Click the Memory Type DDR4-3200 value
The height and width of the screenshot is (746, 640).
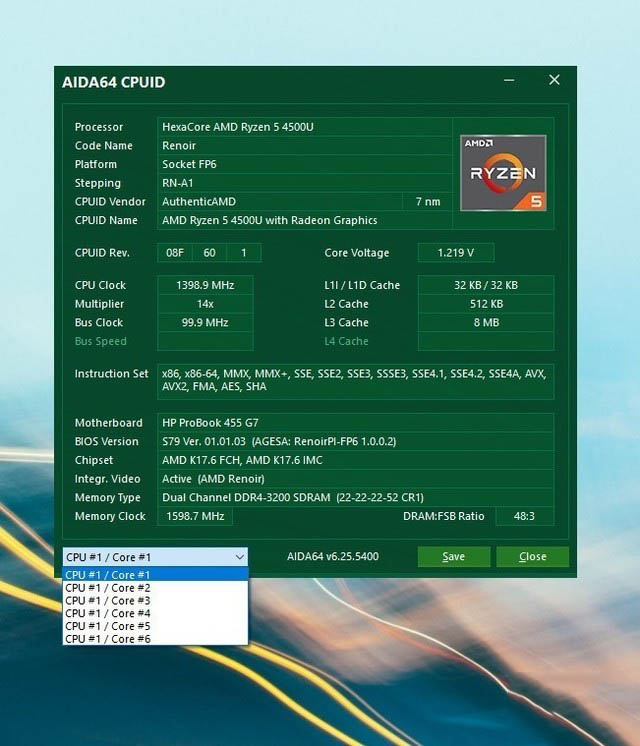(355, 497)
